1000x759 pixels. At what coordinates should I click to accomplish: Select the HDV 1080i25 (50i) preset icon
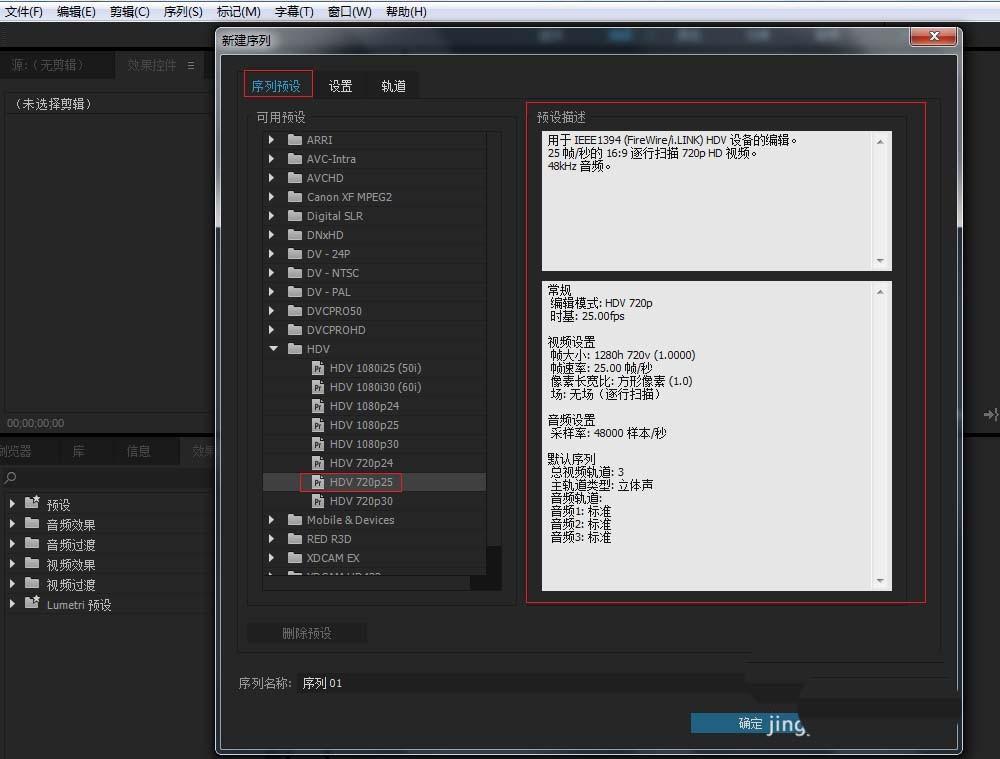pyautogui.click(x=319, y=367)
